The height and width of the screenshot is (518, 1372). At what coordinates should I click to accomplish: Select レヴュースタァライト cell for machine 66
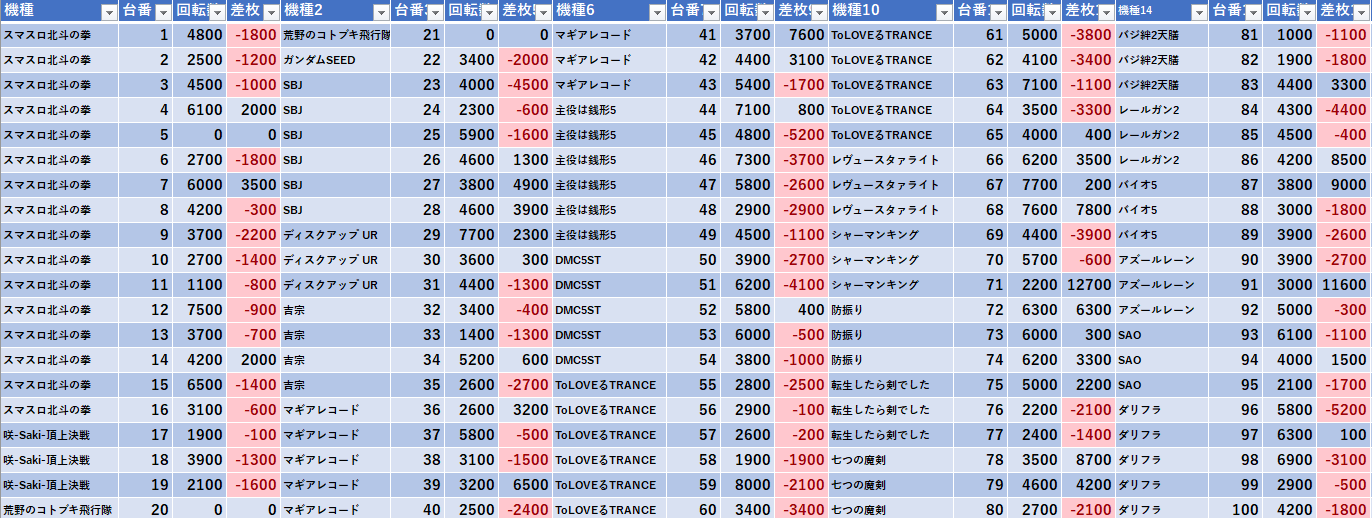(891, 160)
